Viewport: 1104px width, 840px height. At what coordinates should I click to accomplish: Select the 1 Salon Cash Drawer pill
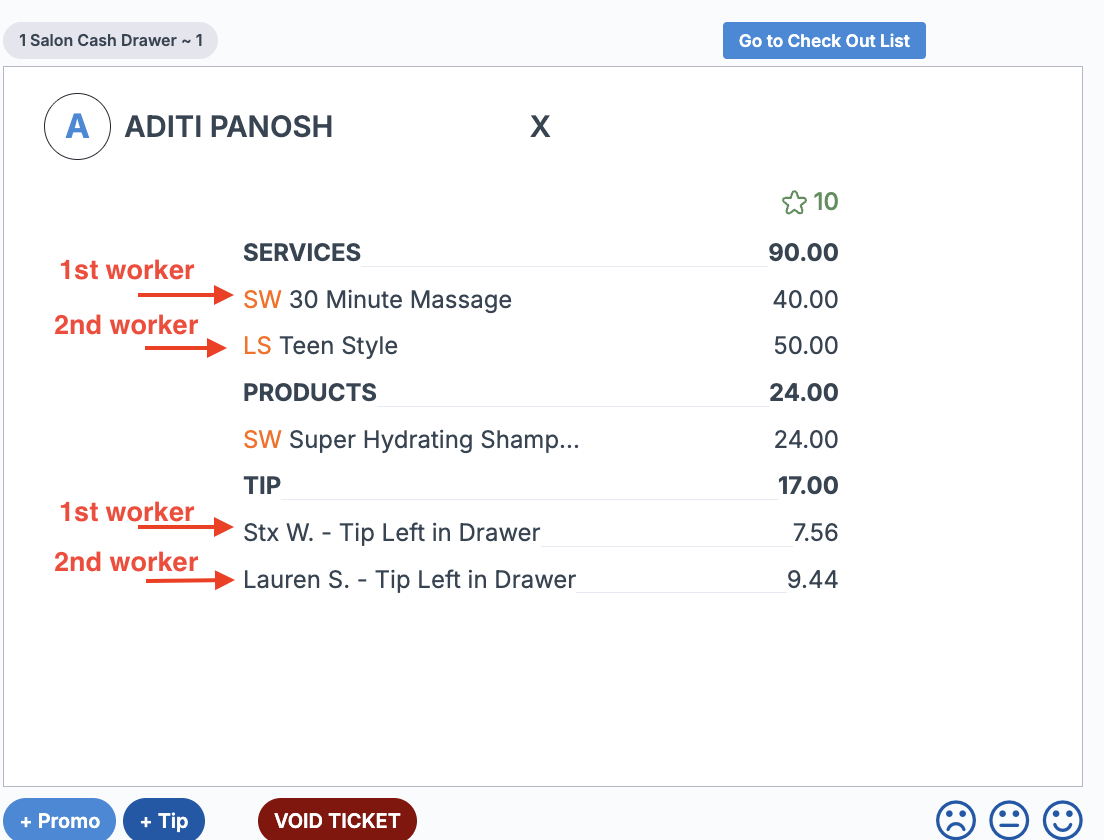110,41
